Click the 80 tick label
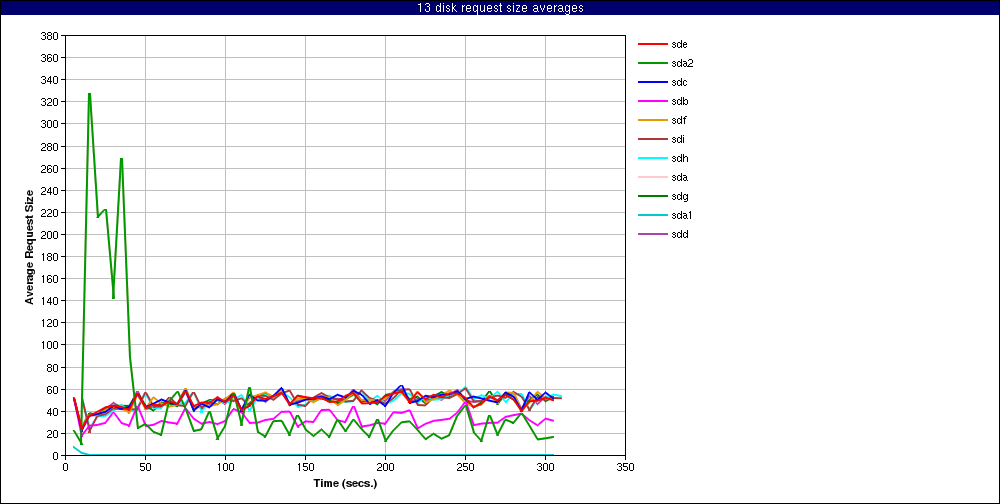 tap(52, 367)
